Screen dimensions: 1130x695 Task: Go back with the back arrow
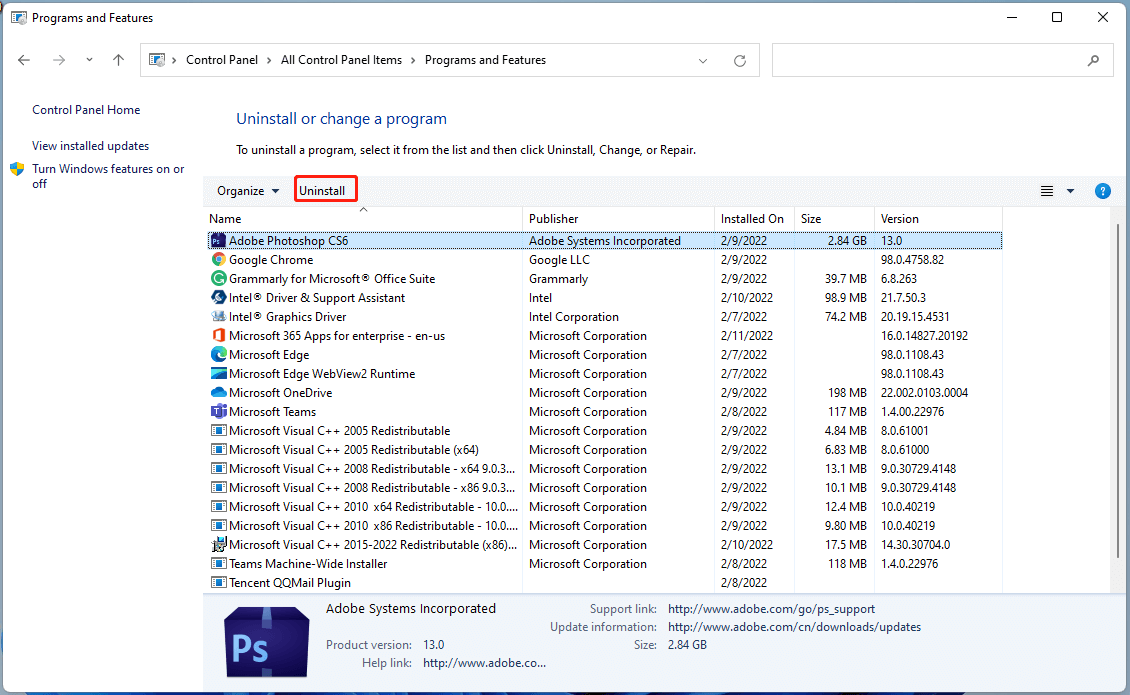24,60
